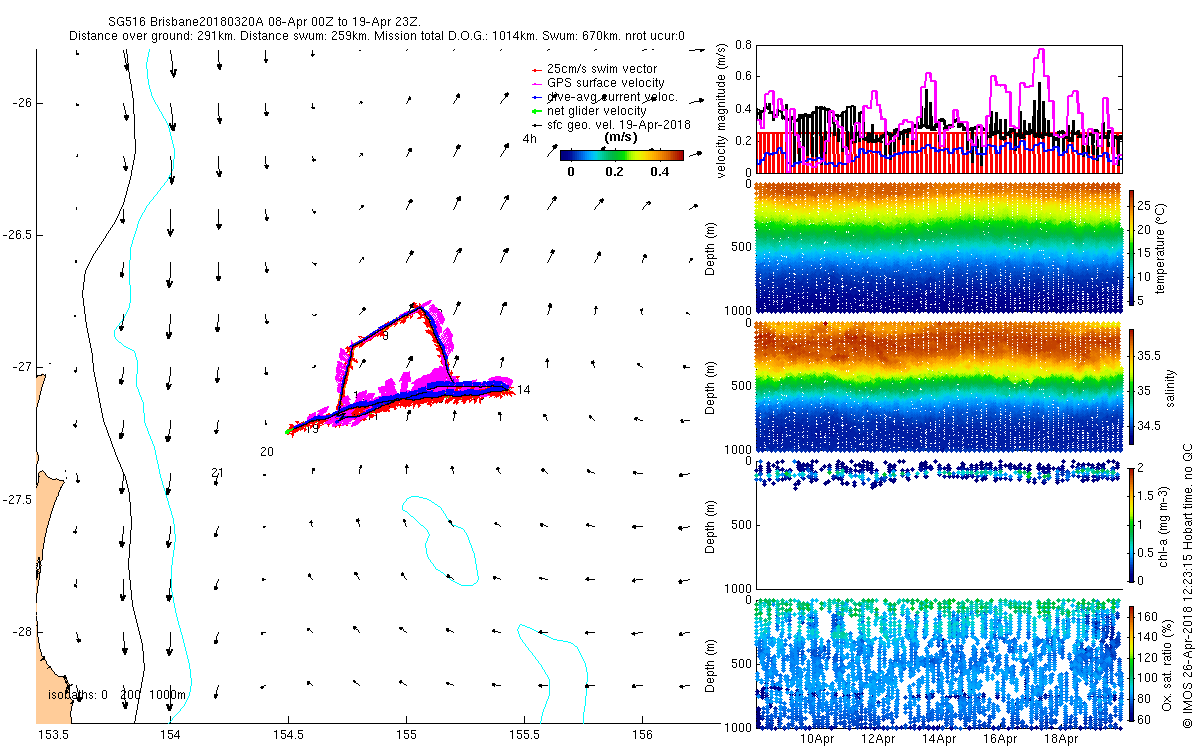Click latitude tick label -26.5
1200x750 pixels.
(x=18, y=235)
